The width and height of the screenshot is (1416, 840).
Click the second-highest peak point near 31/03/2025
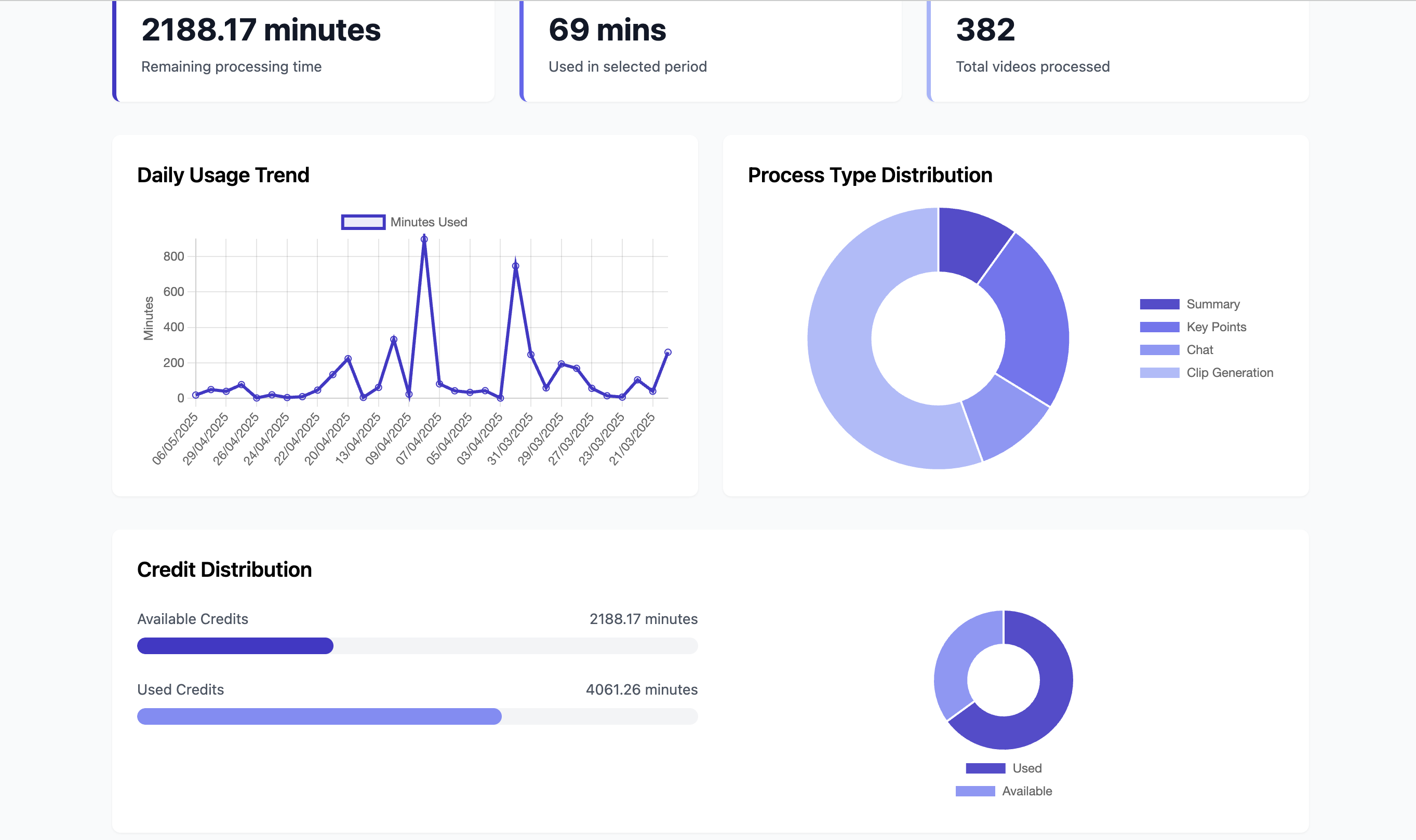click(515, 266)
